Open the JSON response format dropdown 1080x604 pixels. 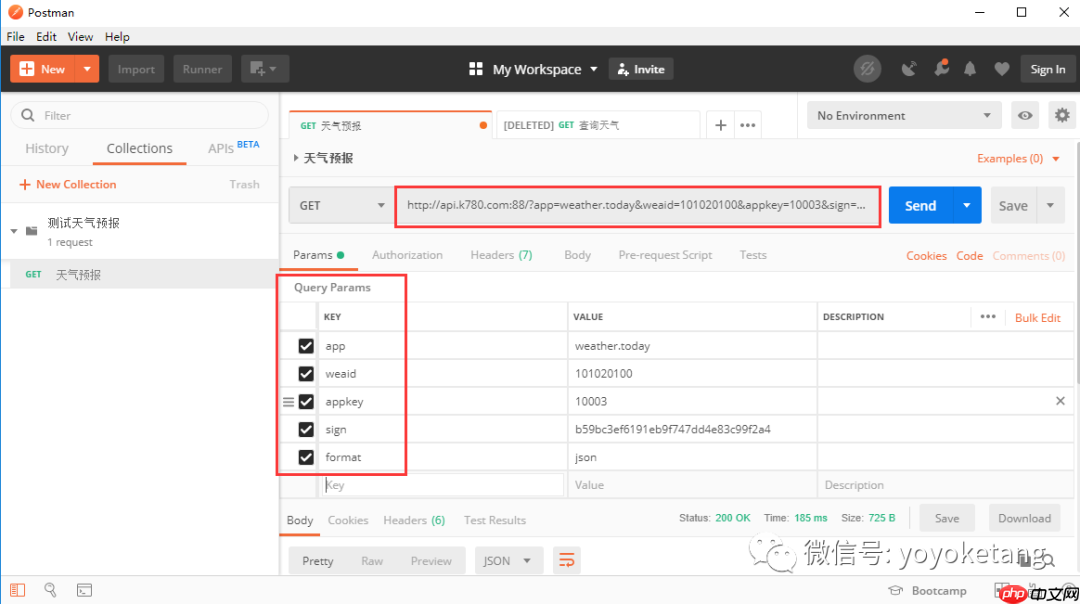[x=508, y=561]
